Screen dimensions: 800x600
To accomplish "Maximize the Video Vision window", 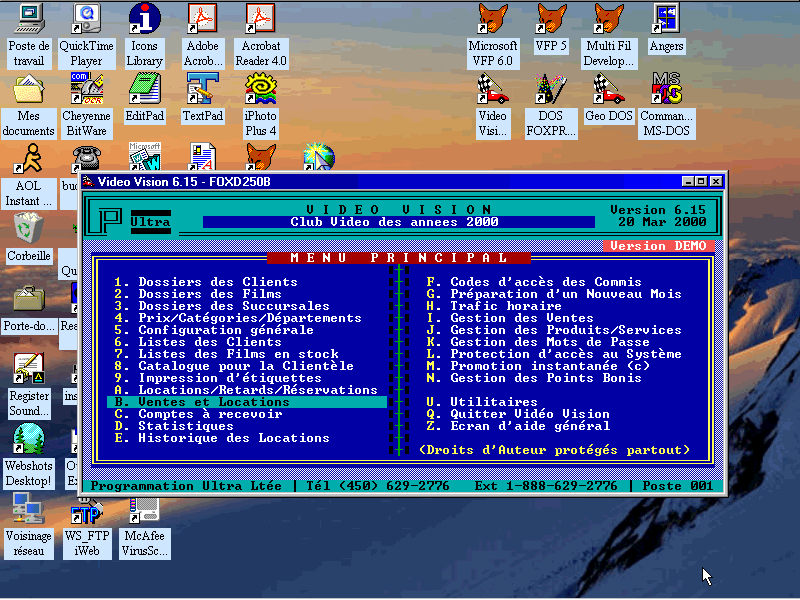I will 701,181.
